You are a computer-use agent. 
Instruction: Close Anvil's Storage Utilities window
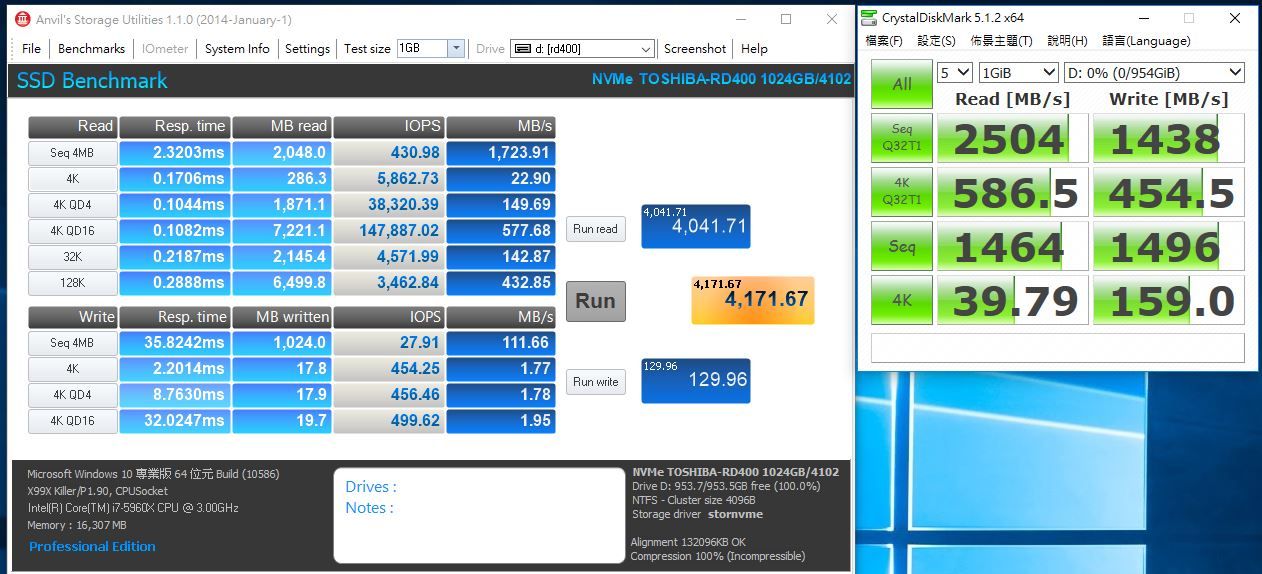[x=831, y=19]
